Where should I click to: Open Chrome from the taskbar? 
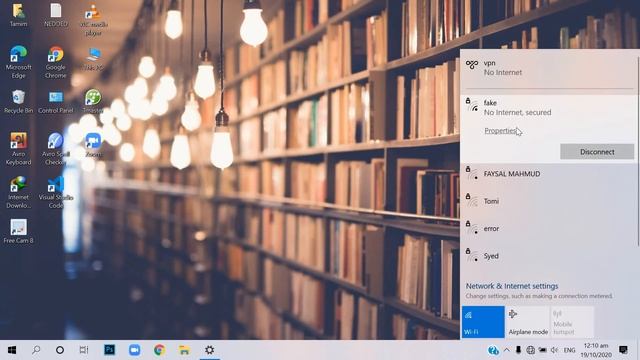[159, 350]
